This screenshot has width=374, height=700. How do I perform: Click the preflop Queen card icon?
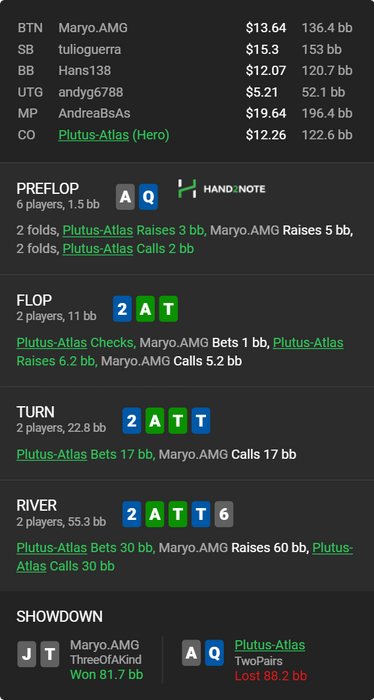click(148, 197)
